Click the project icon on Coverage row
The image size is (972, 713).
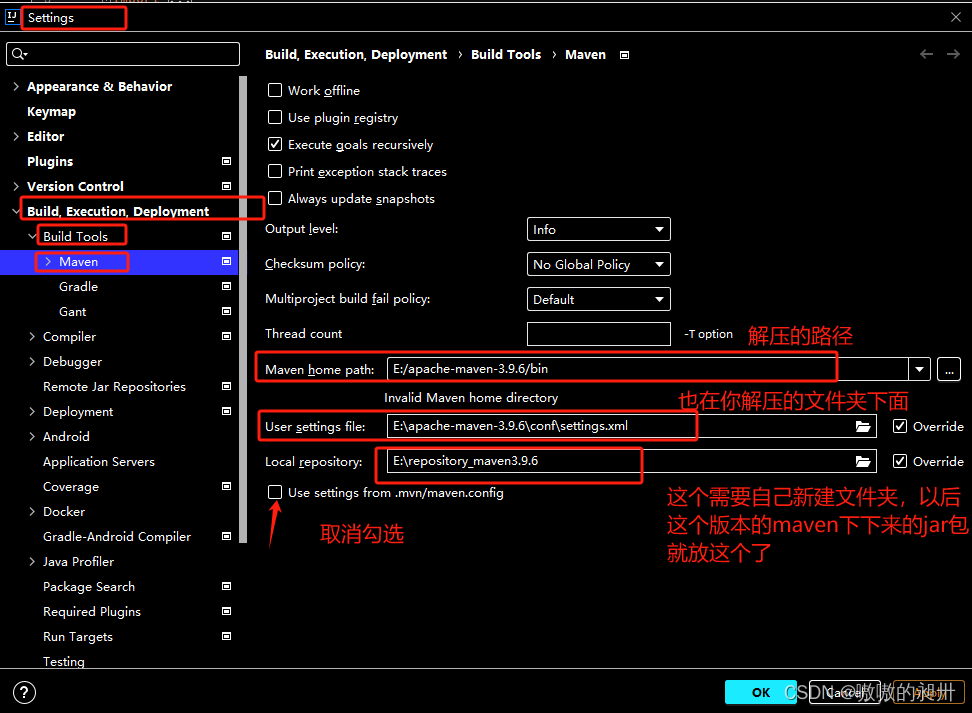(x=226, y=486)
